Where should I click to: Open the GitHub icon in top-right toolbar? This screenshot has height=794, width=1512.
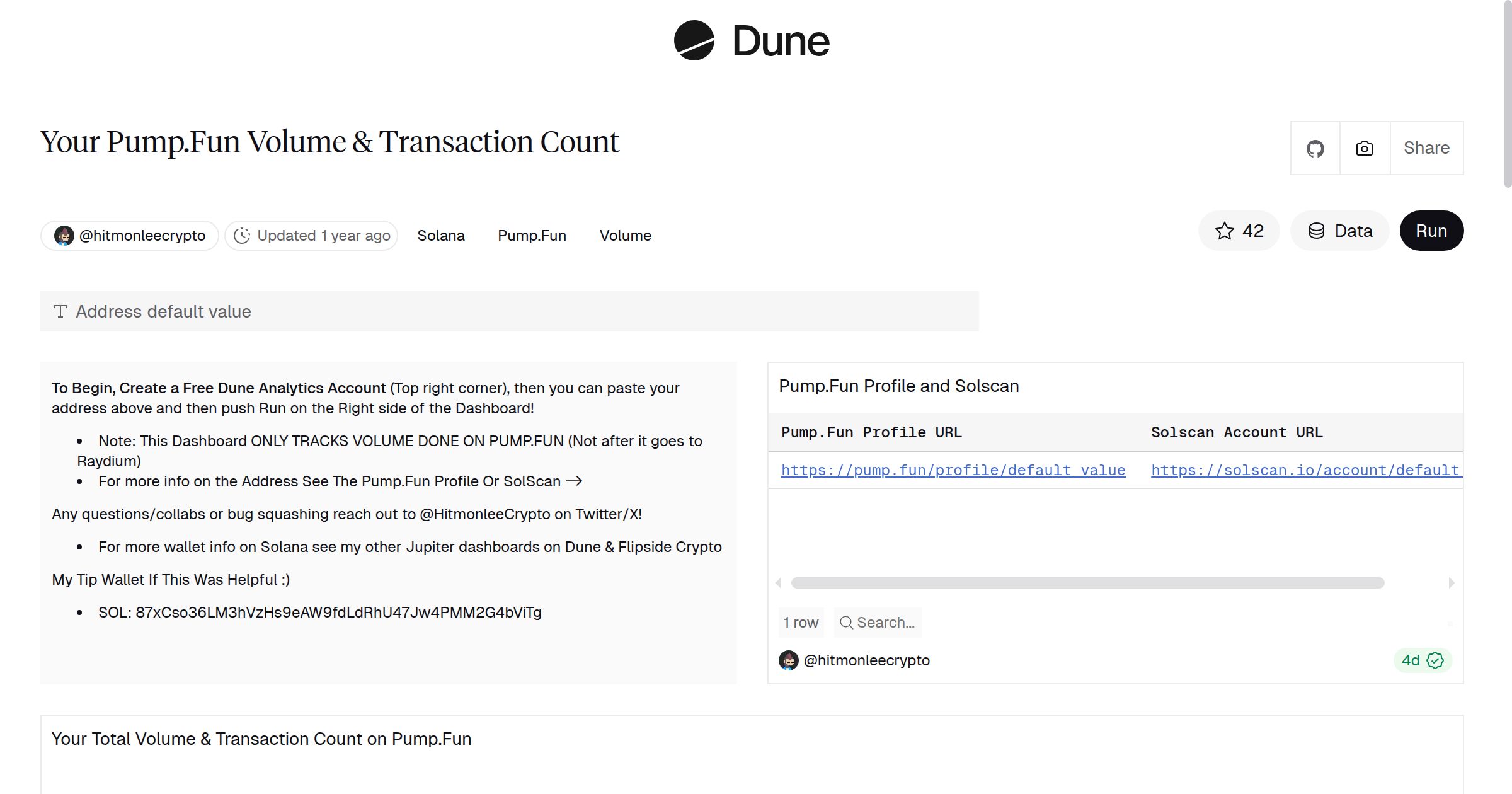tap(1315, 147)
